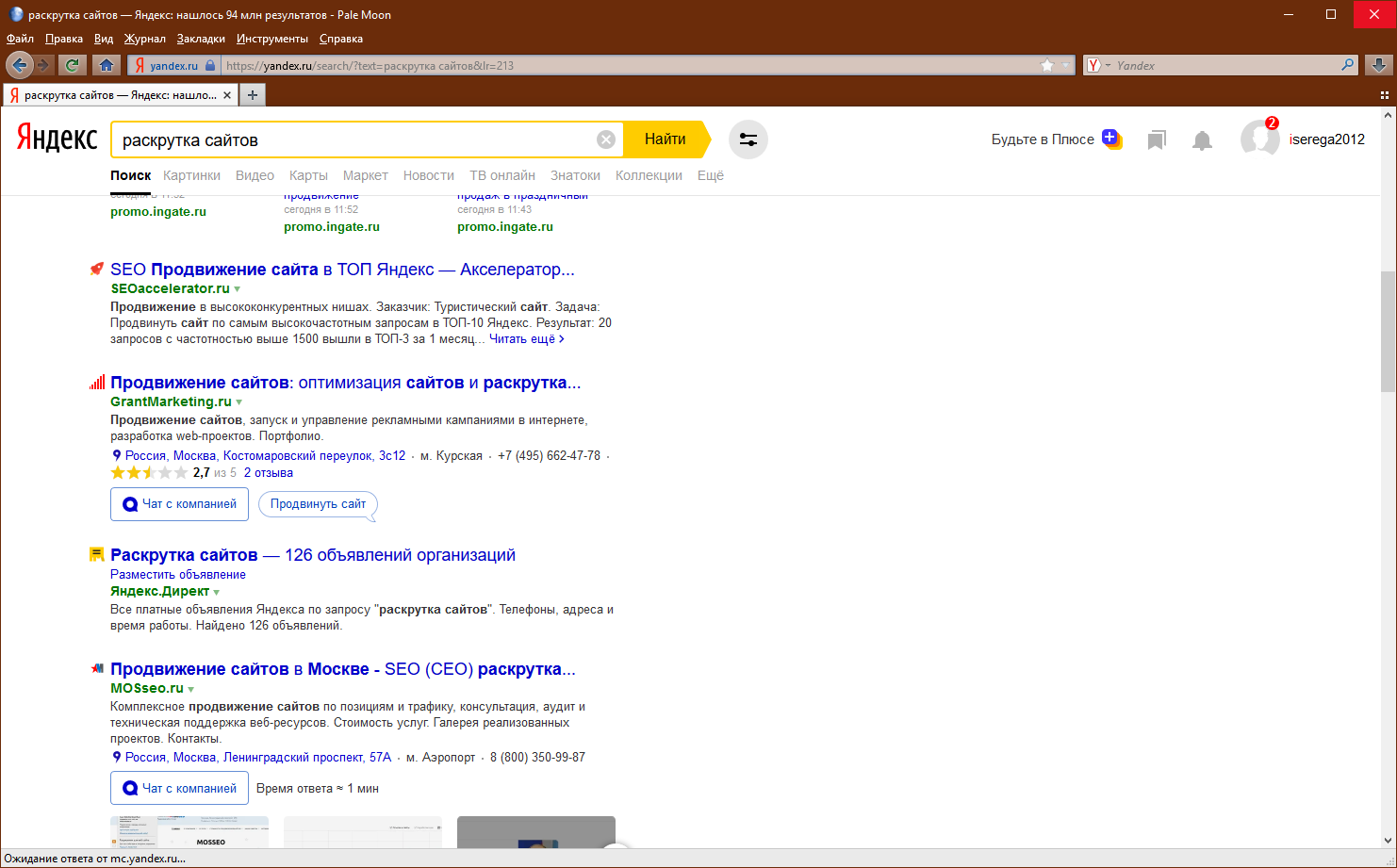
Task: Click the iserega2012 username
Action: point(1326,139)
